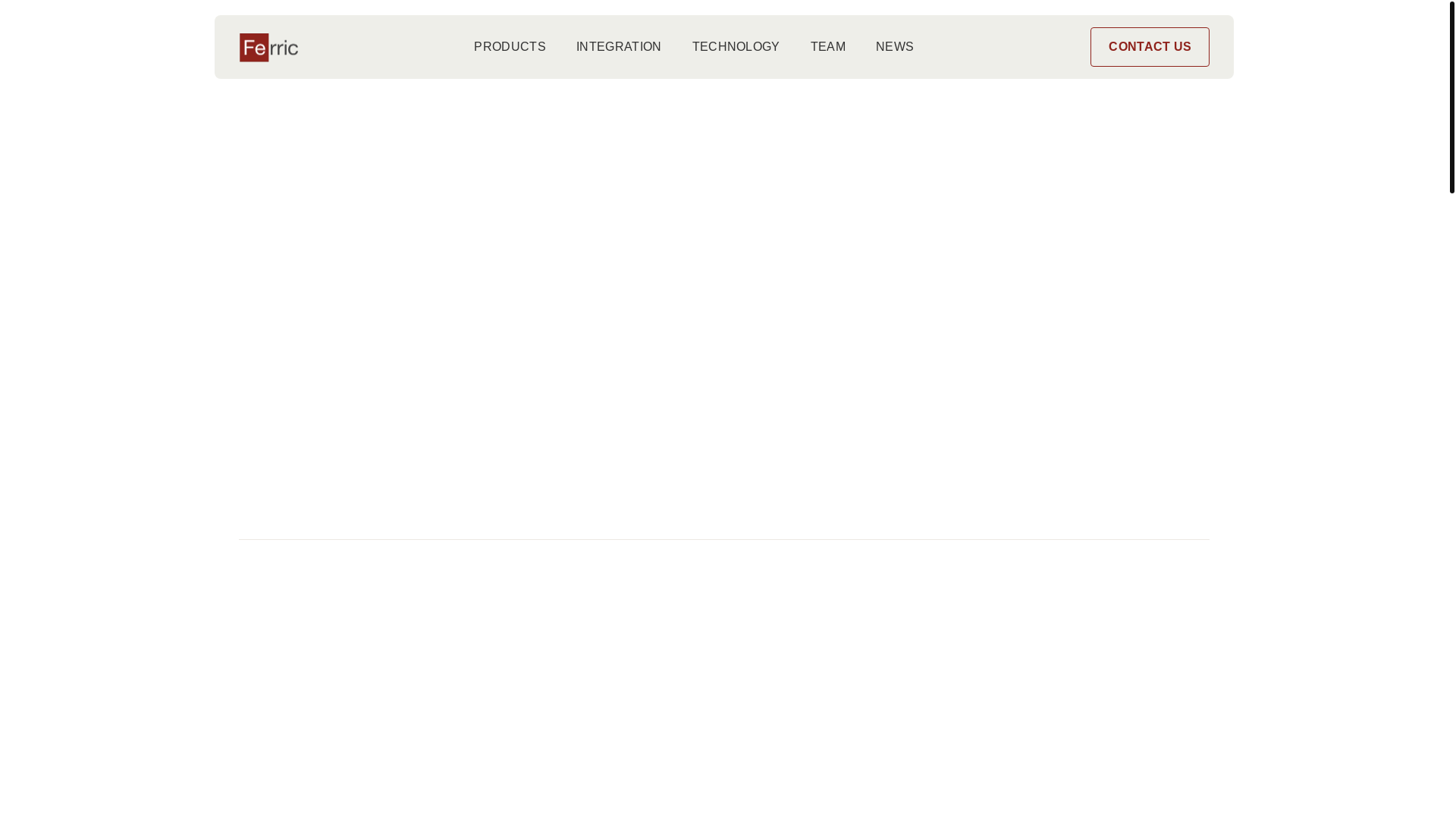Open the Technology nav link
The width and height of the screenshot is (1456, 819).
tap(736, 47)
